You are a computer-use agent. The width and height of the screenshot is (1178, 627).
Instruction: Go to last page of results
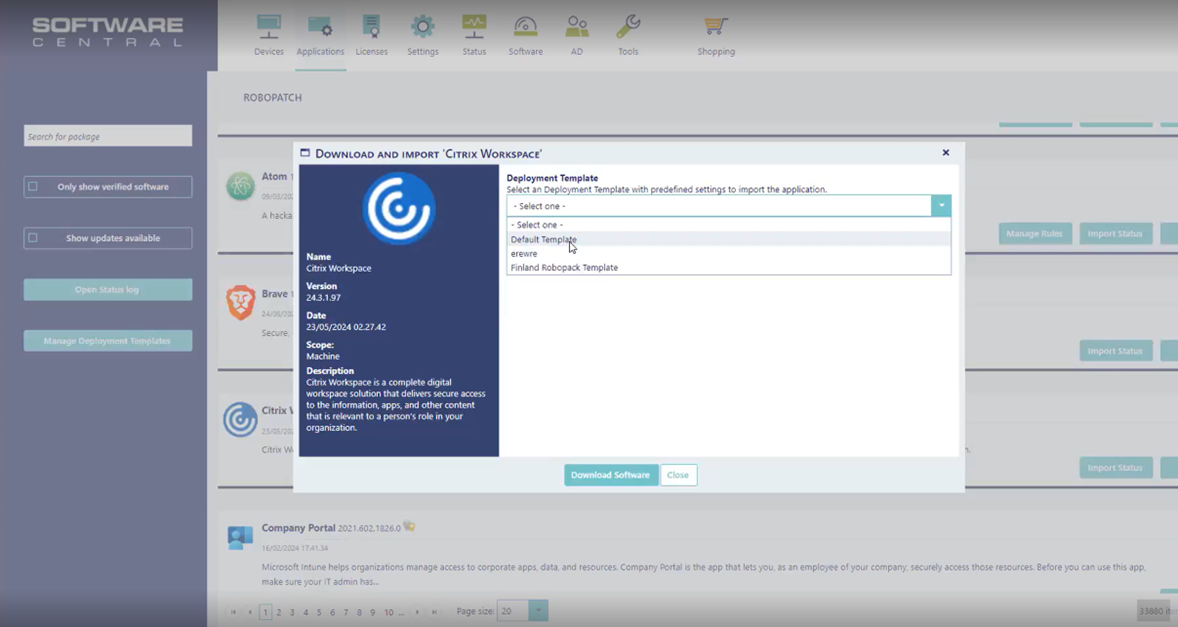coord(434,612)
